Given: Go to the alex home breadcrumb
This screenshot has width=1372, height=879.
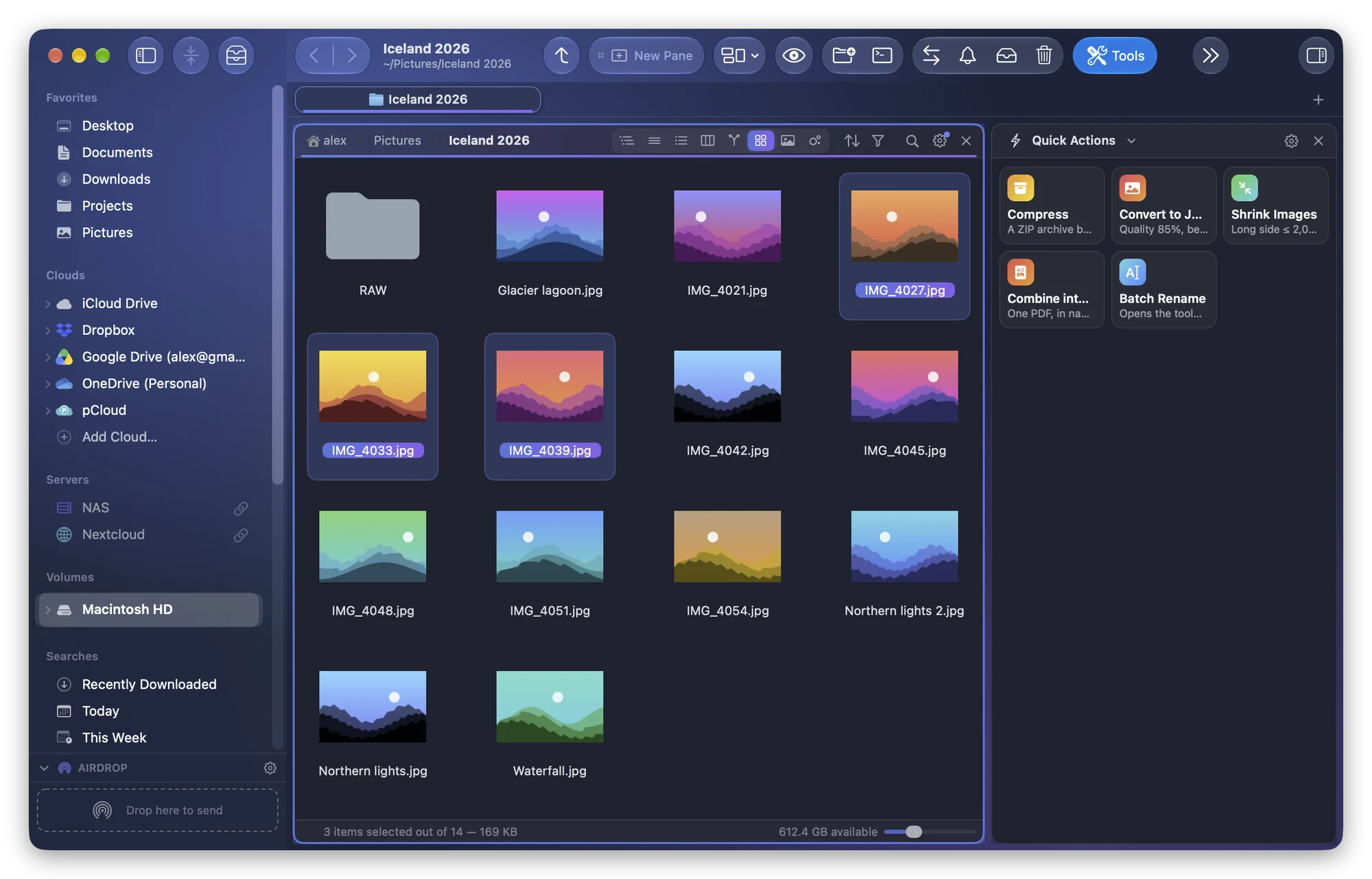Looking at the screenshot, I should [x=327, y=141].
